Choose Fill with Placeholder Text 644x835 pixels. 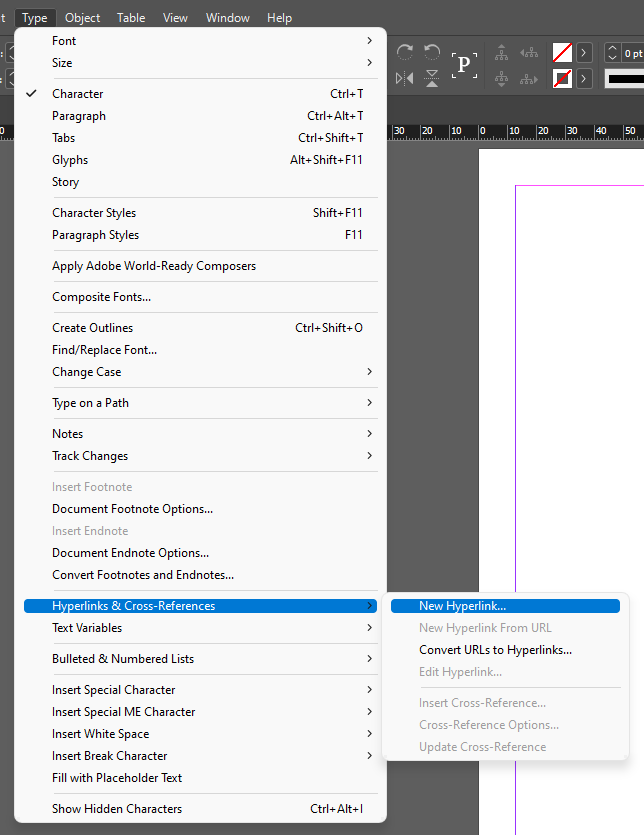coord(201,778)
